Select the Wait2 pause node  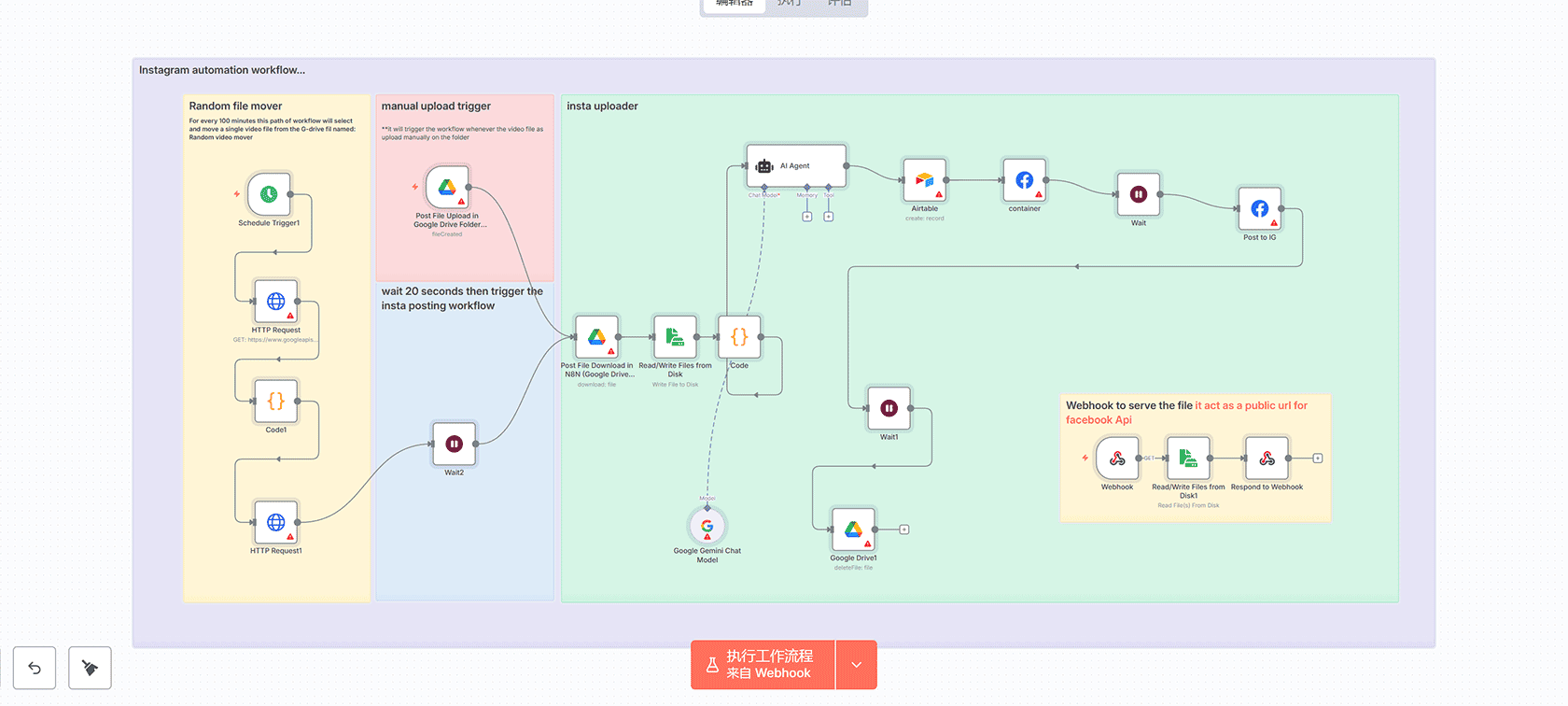454,445
